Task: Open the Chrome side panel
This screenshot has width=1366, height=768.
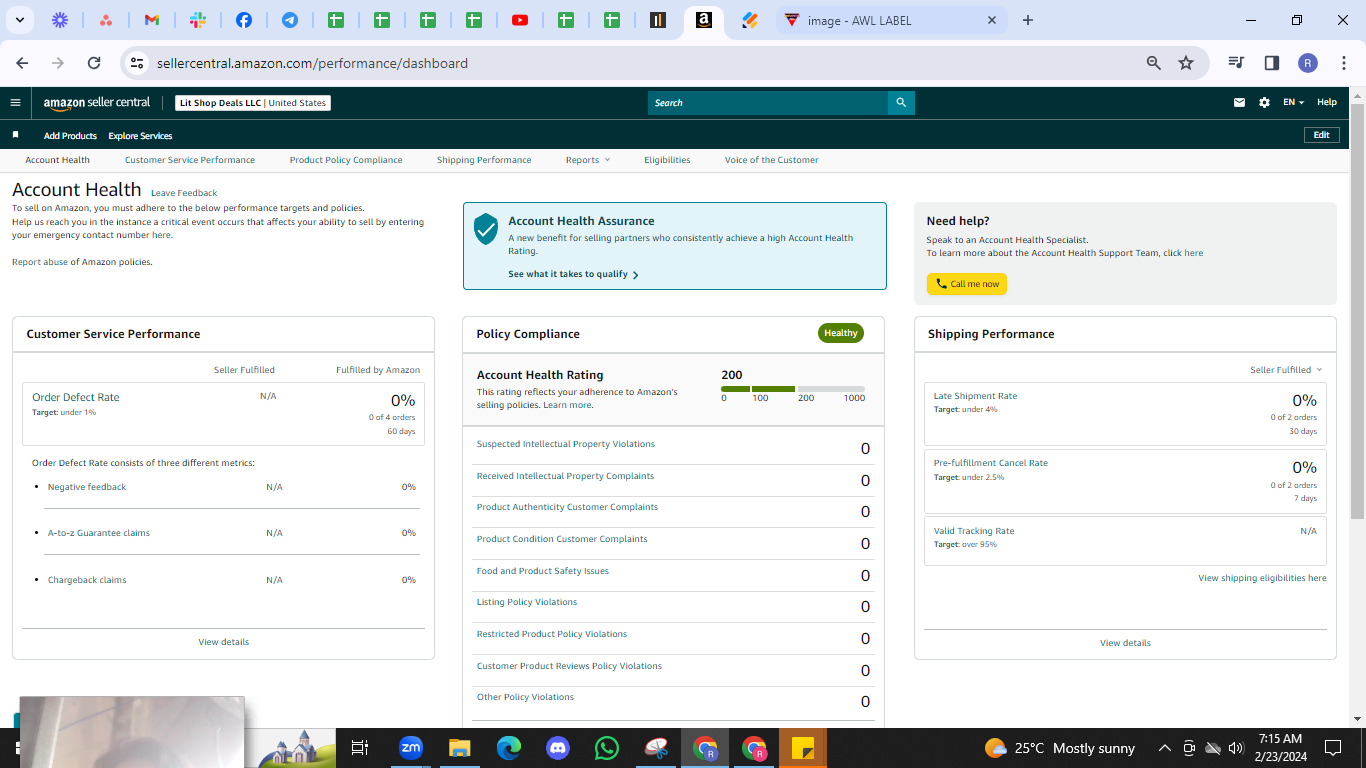Action: (1272, 63)
